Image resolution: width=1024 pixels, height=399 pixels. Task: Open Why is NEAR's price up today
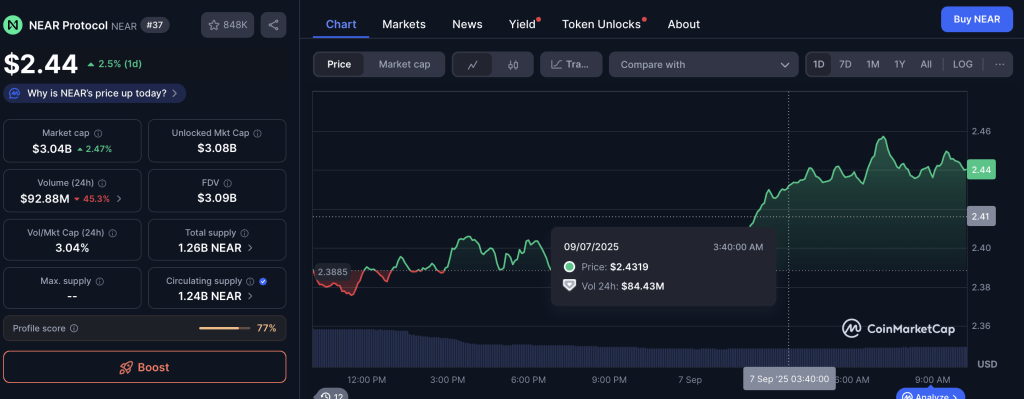click(x=95, y=93)
